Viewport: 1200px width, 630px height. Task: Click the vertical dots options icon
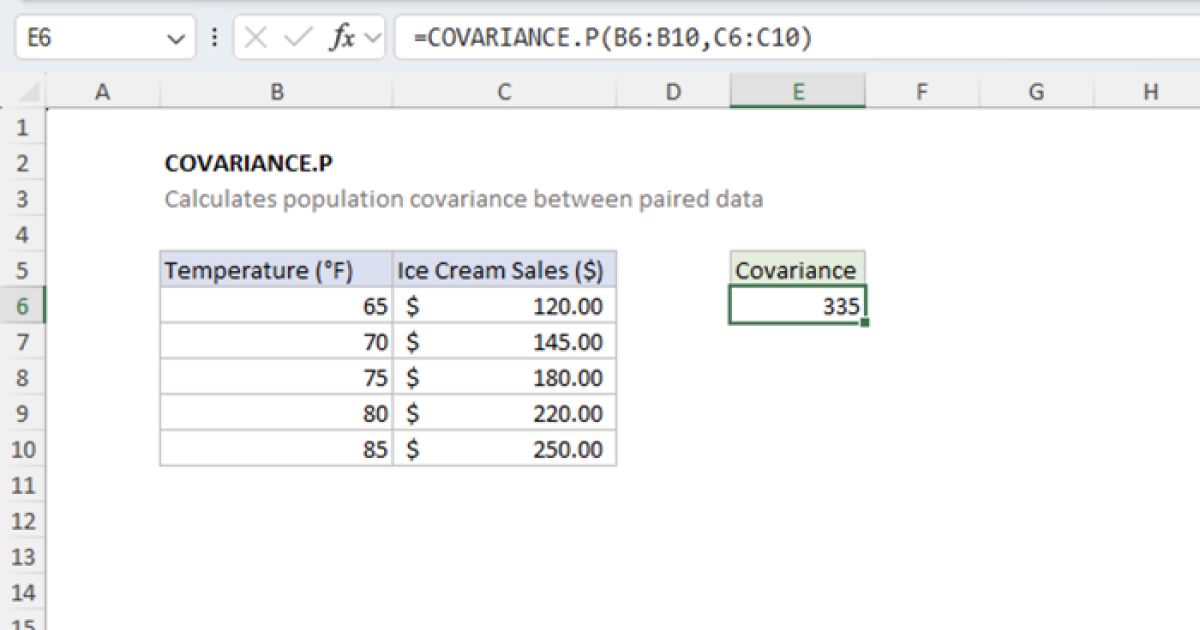(214, 38)
